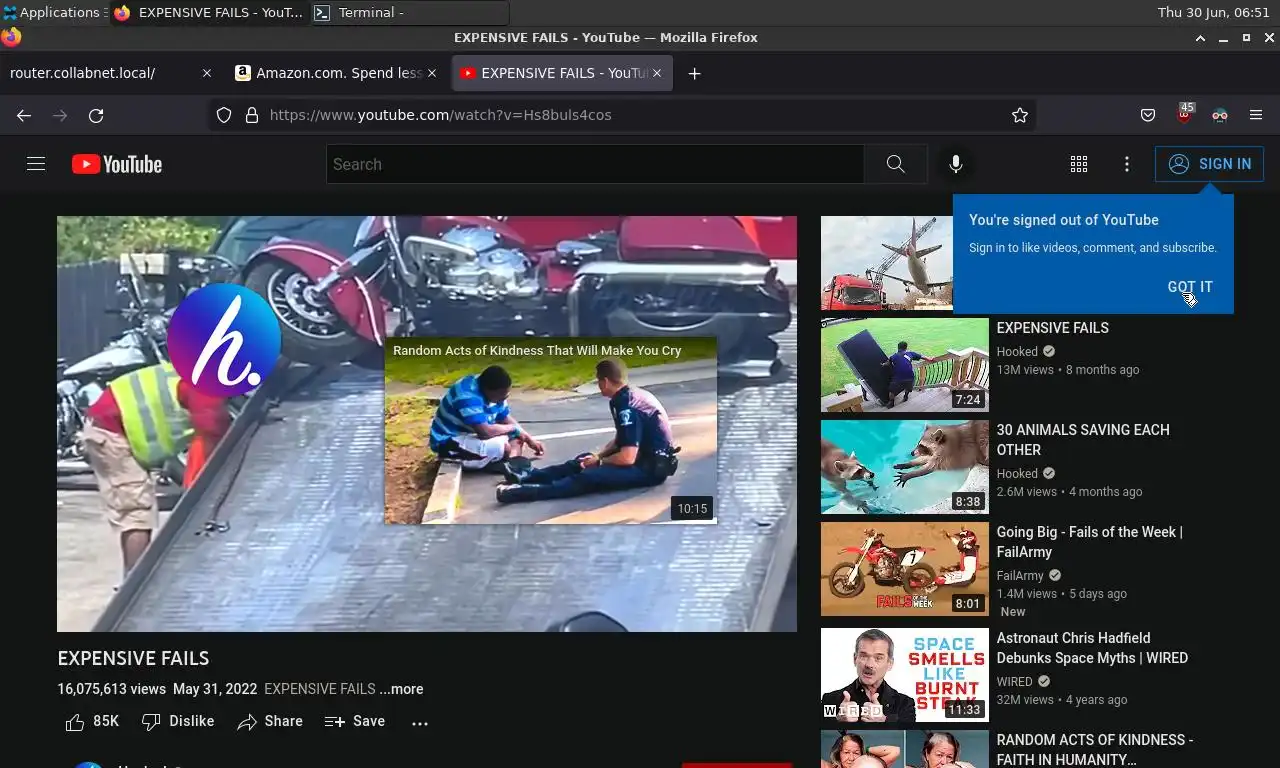
Task: Click the clock Thu 30 Jun
Action: 1213,13
